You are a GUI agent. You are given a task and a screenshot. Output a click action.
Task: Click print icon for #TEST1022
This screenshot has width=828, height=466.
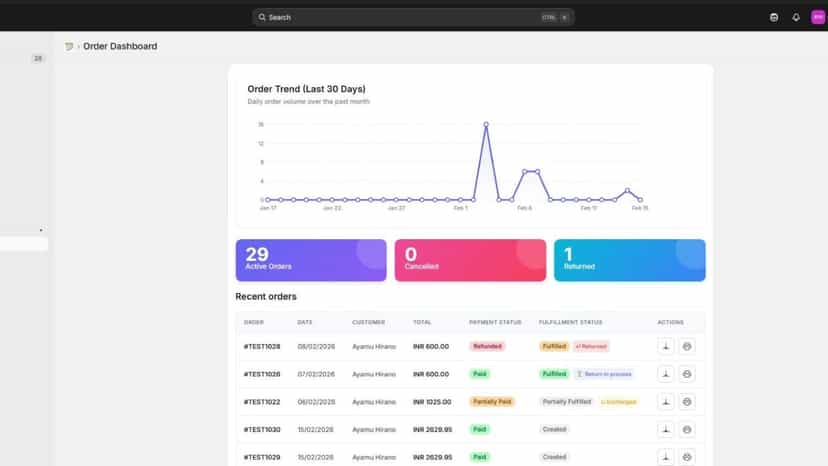click(686, 402)
